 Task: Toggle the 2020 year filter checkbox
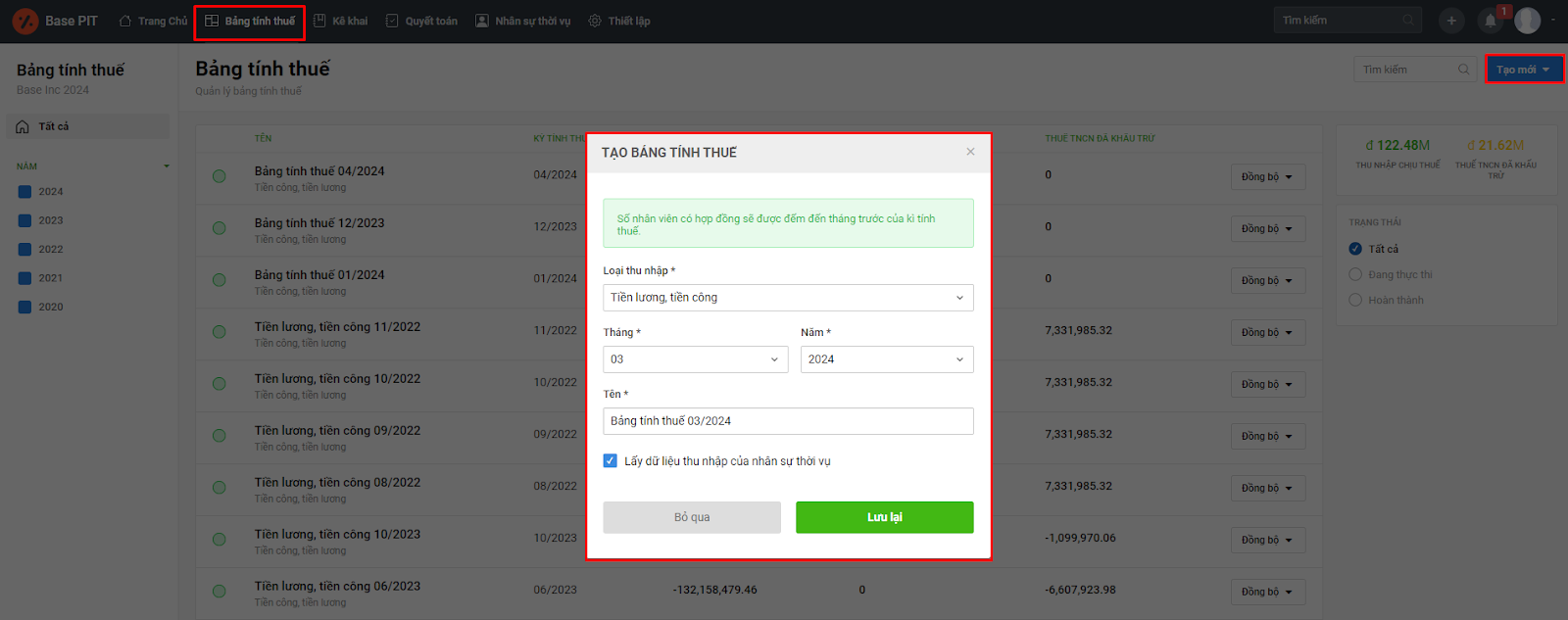25,307
